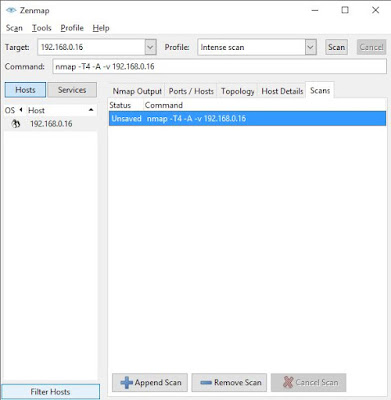This screenshot has width=391, height=400.
Task: Open the Host Details tab
Action: click(282, 91)
